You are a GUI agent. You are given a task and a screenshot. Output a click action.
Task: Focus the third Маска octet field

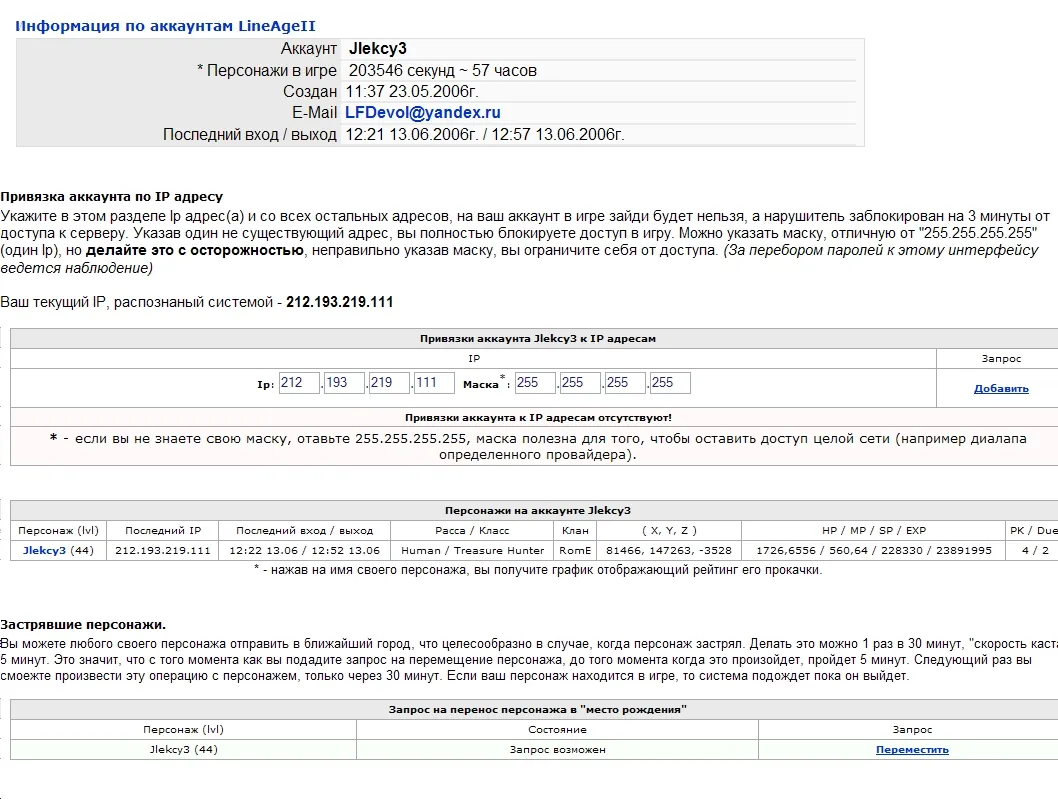[x=625, y=383]
